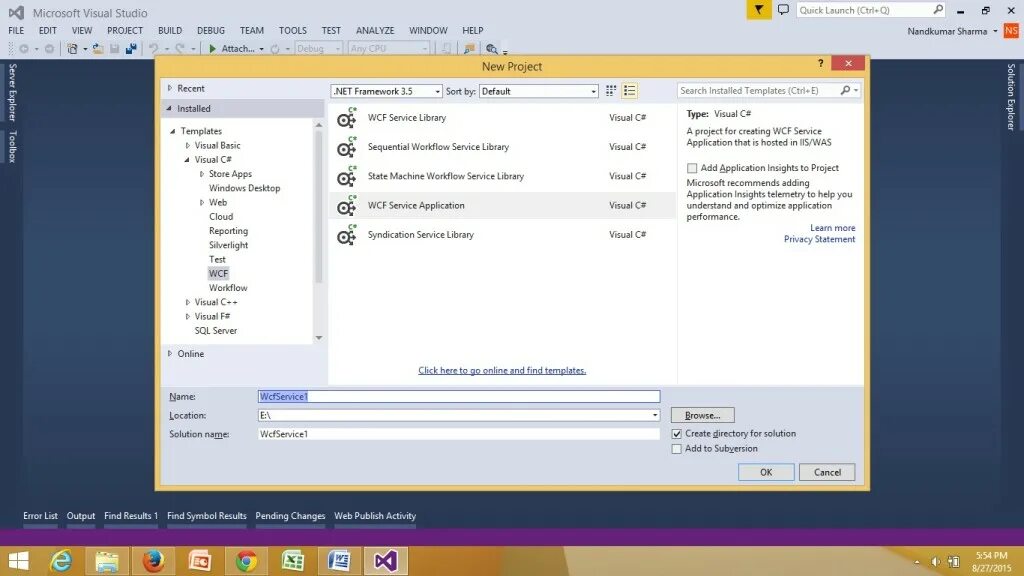Open the Privacy Statement link
Screen dimensions: 1024x576
820,239
